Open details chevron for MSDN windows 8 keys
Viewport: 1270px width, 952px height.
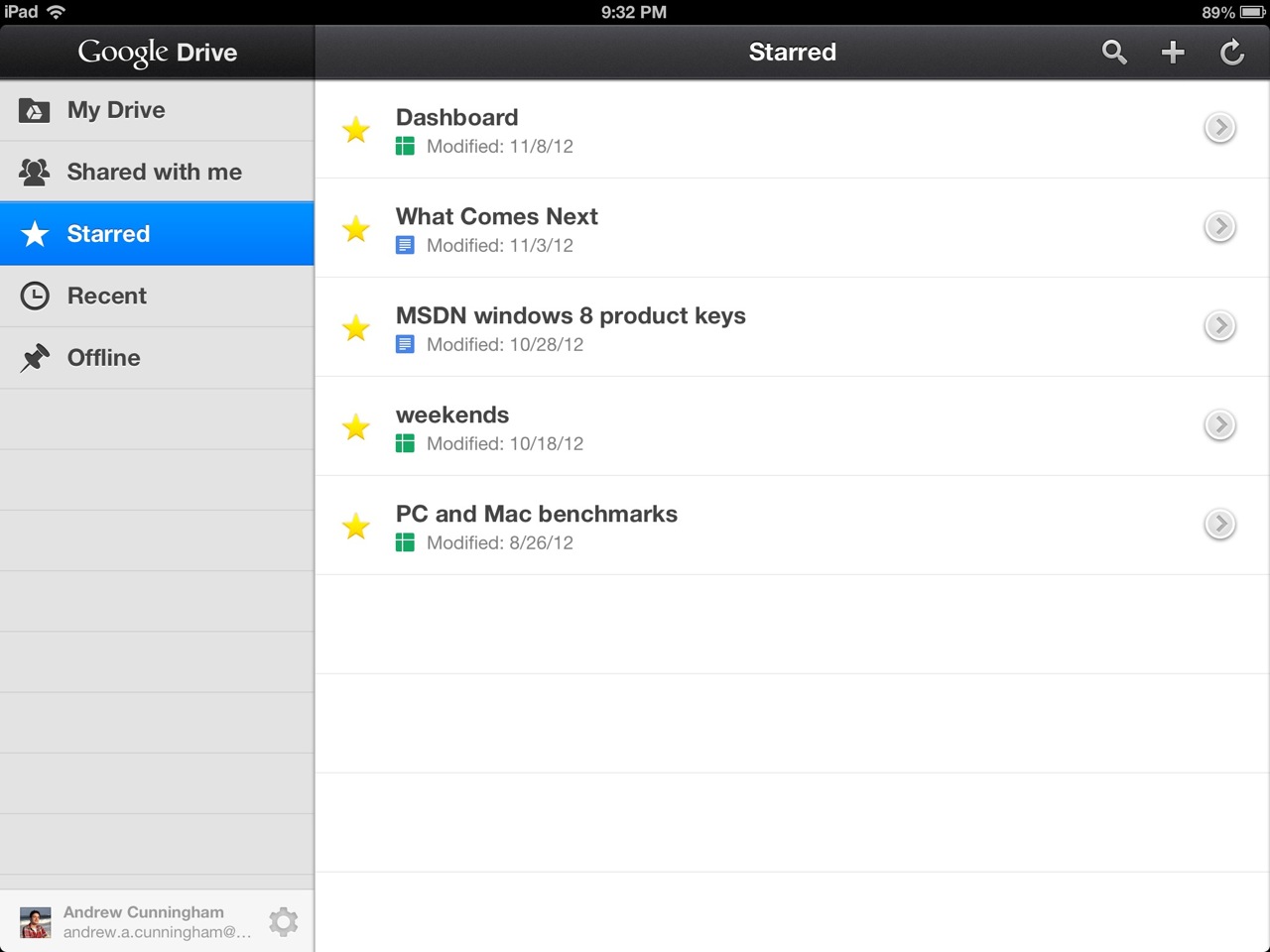tap(1219, 326)
